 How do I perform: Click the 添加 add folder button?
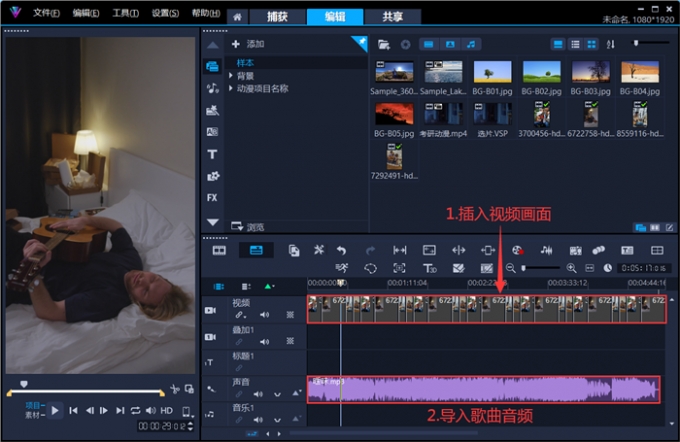pyautogui.click(x=248, y=44)
